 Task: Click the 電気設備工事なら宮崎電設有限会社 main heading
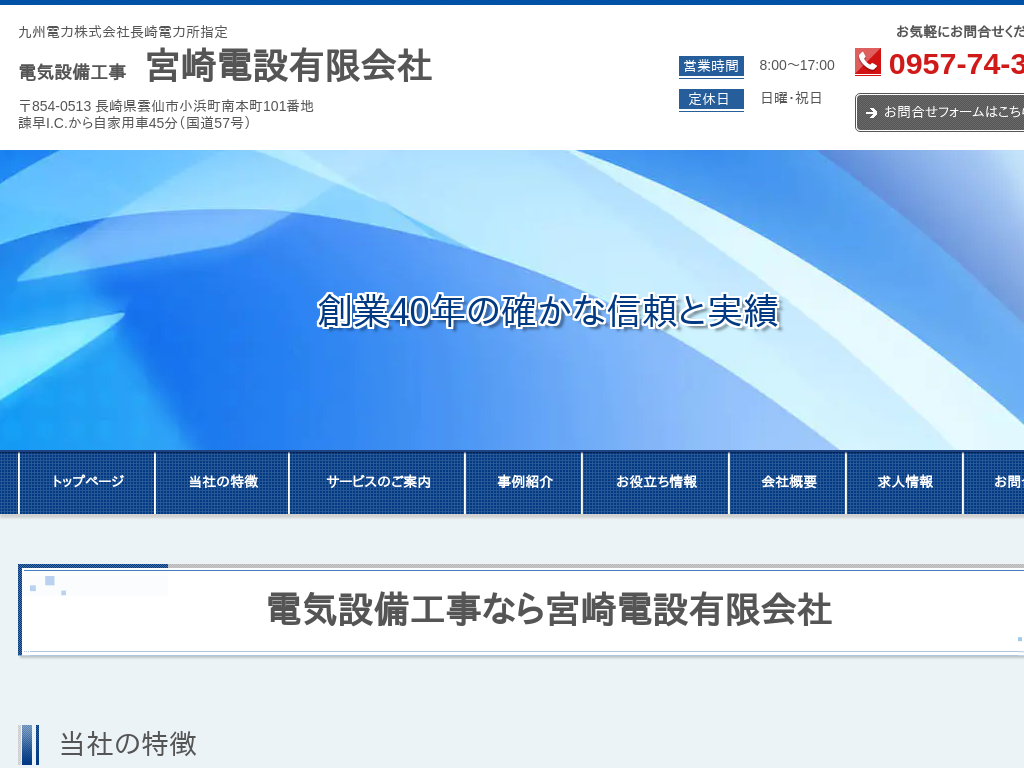click(x=548, y=609)
